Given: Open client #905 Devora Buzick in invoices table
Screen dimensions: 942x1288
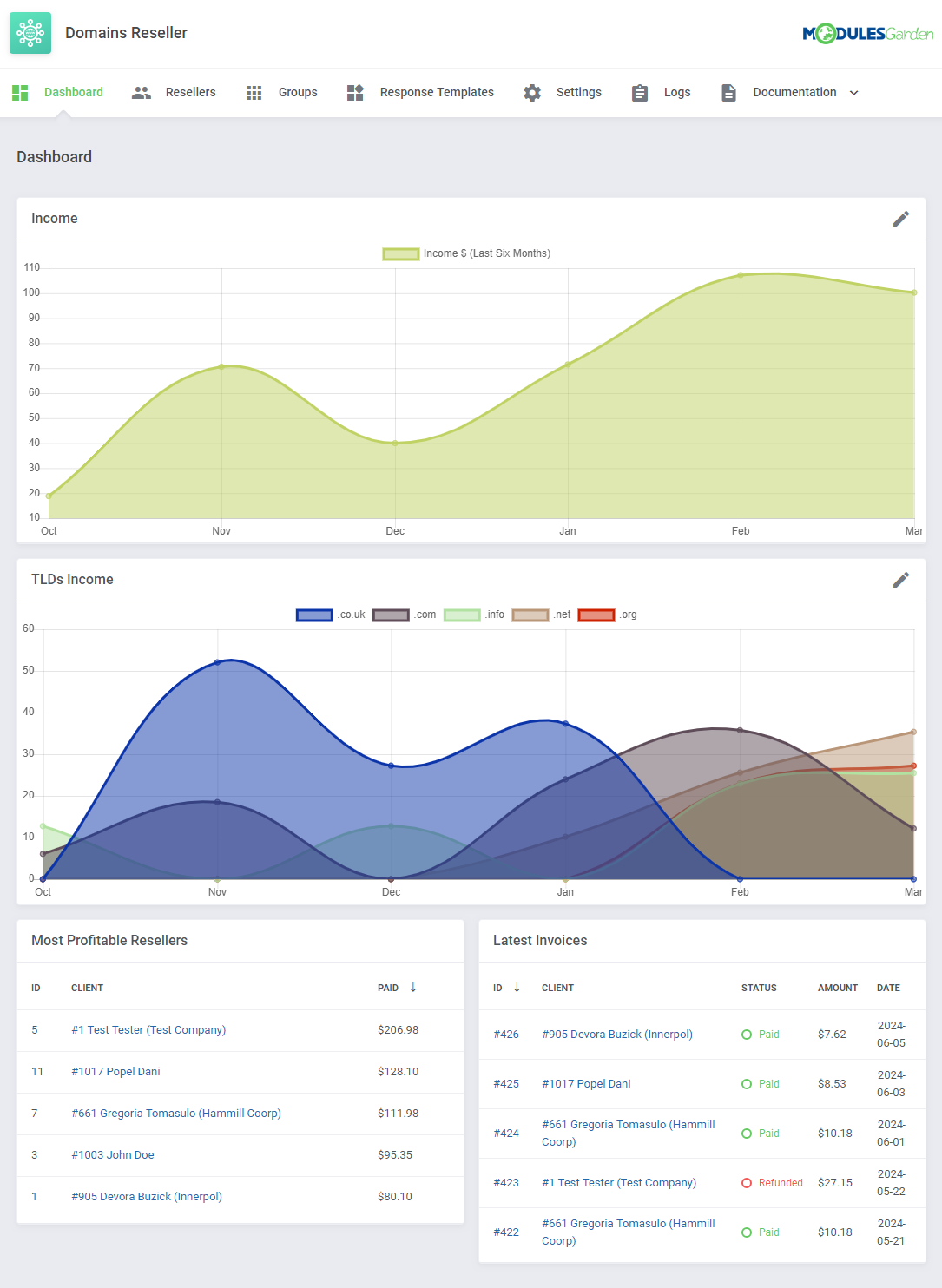Looking at the screenshot, I should [617, 1035].
